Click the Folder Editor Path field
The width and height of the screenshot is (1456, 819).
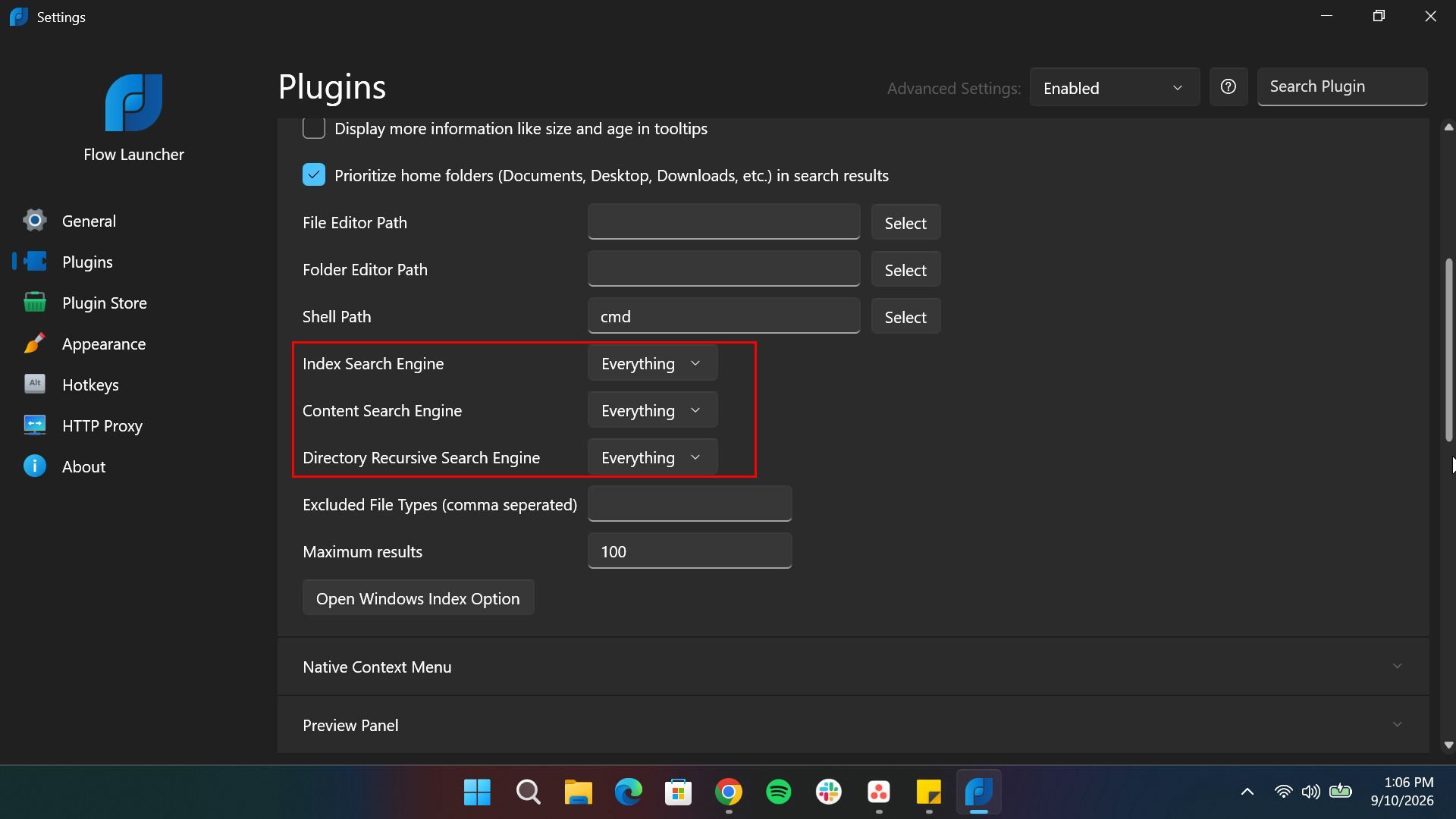723,268
